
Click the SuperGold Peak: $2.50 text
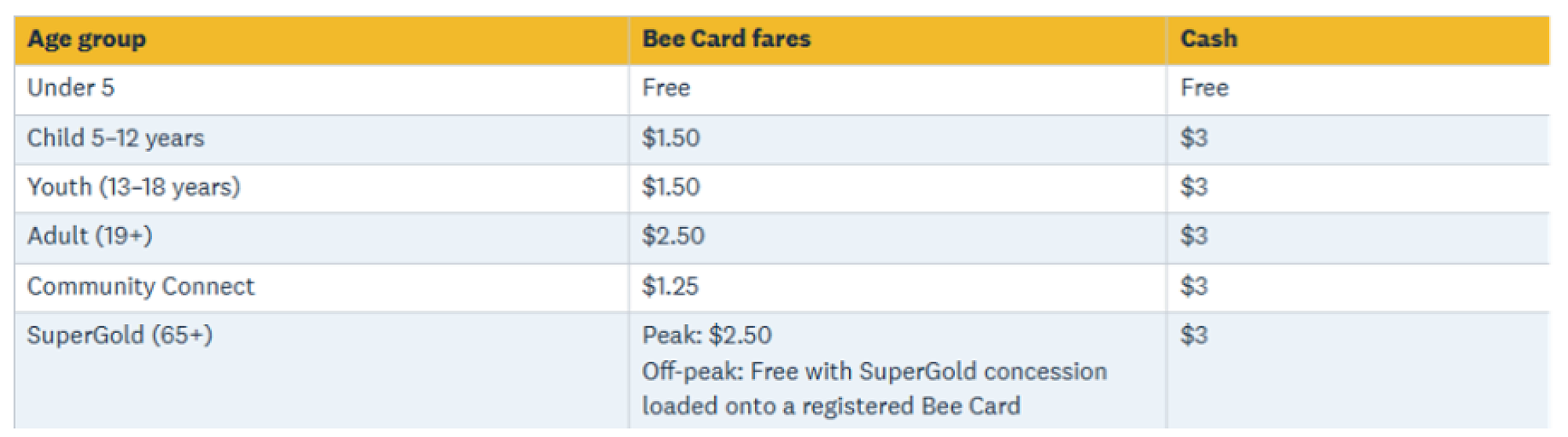point(706,335)
